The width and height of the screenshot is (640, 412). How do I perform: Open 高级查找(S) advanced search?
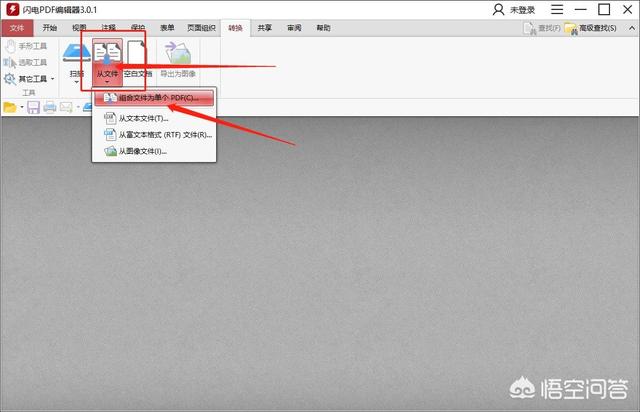tap(590, 28)
